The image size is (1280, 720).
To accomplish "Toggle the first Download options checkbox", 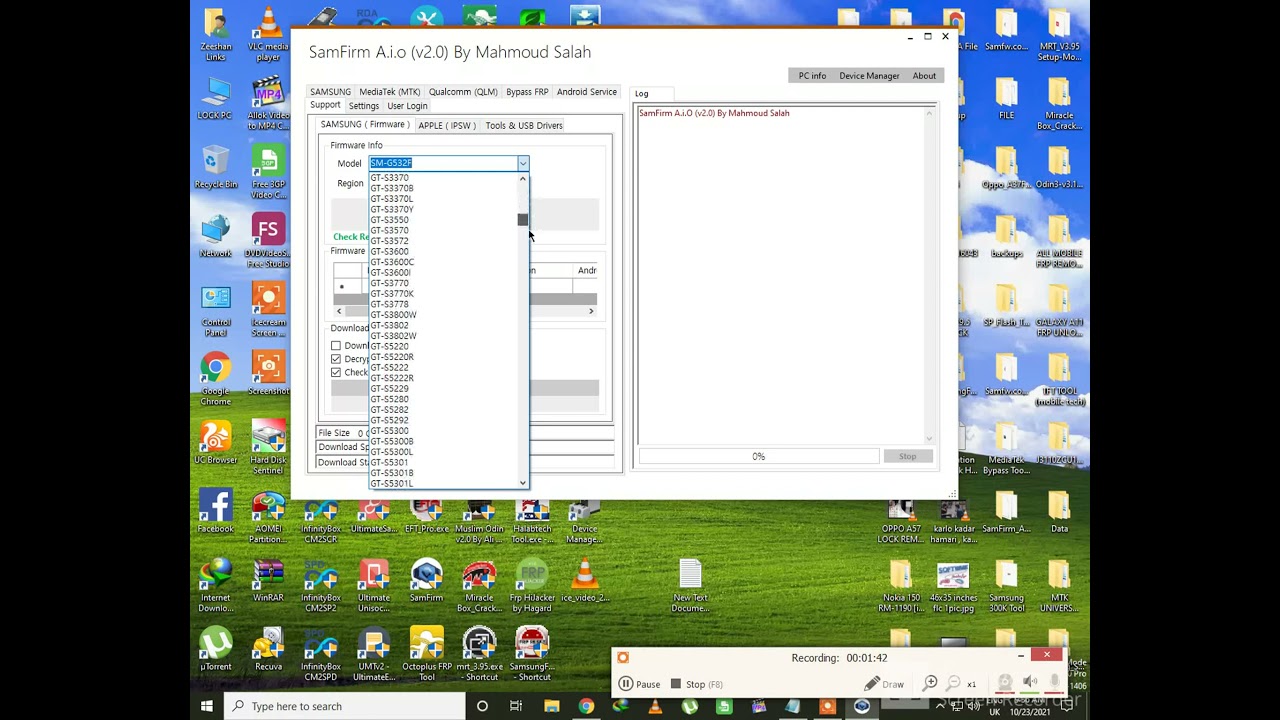I will coord(336,346).
